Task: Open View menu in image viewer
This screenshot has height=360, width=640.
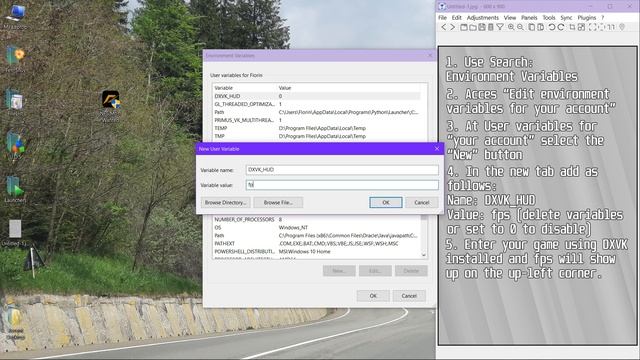Action: 510,18
